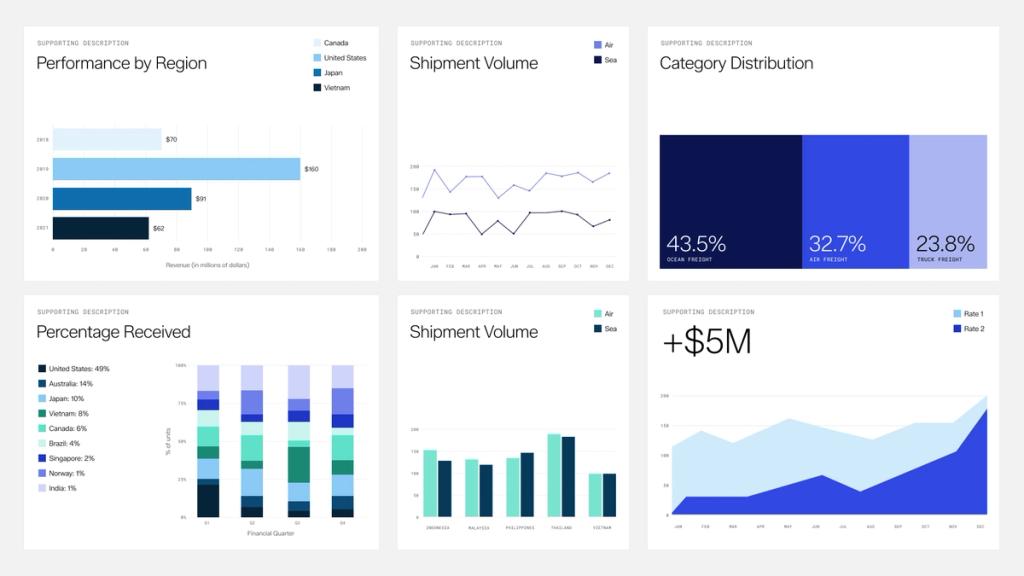Click the Performance by Region title
The width and height of the screenshot is (1024, 576).
pyautogui.click(x=121, y=63)
